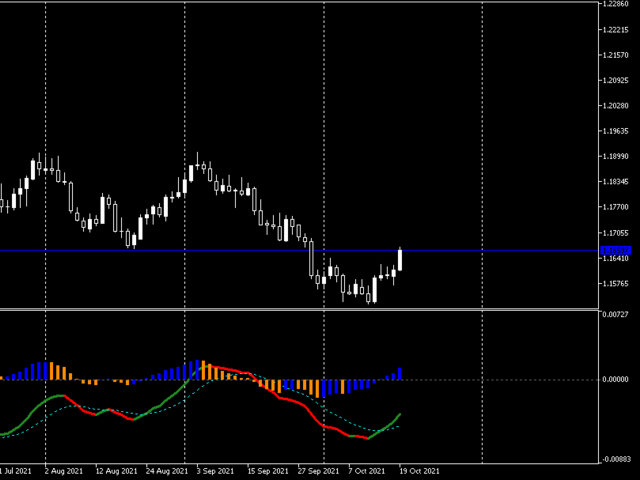Image resolution: width=640 pixels, height=480 pixels.
Task: Click the -0.00883 indicator scale value
Action: [x=615, y=459]
